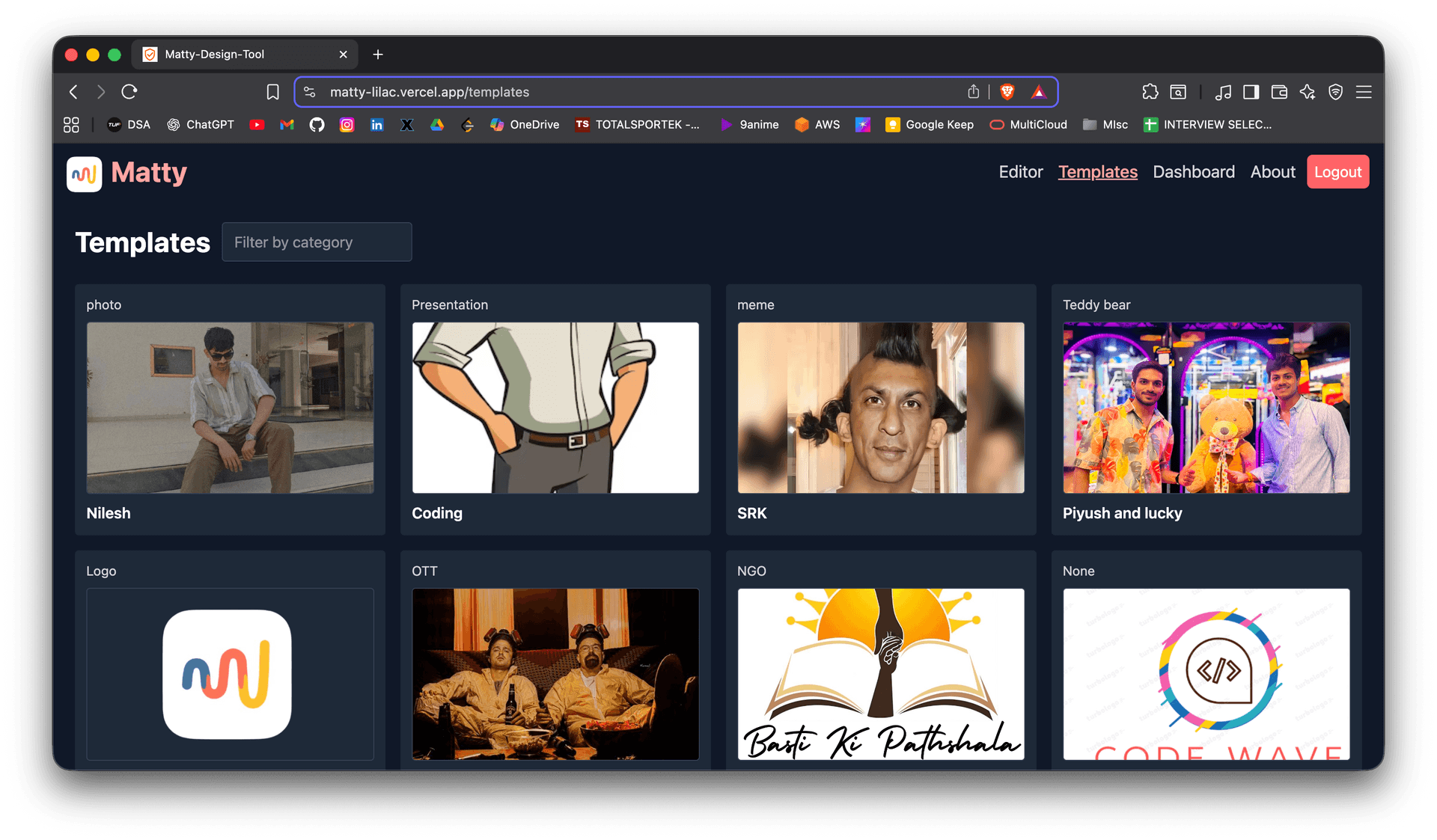This screenshot has width=1437, height=840.
Task: Click the Matty logo icon
Action: coord(84,174)
